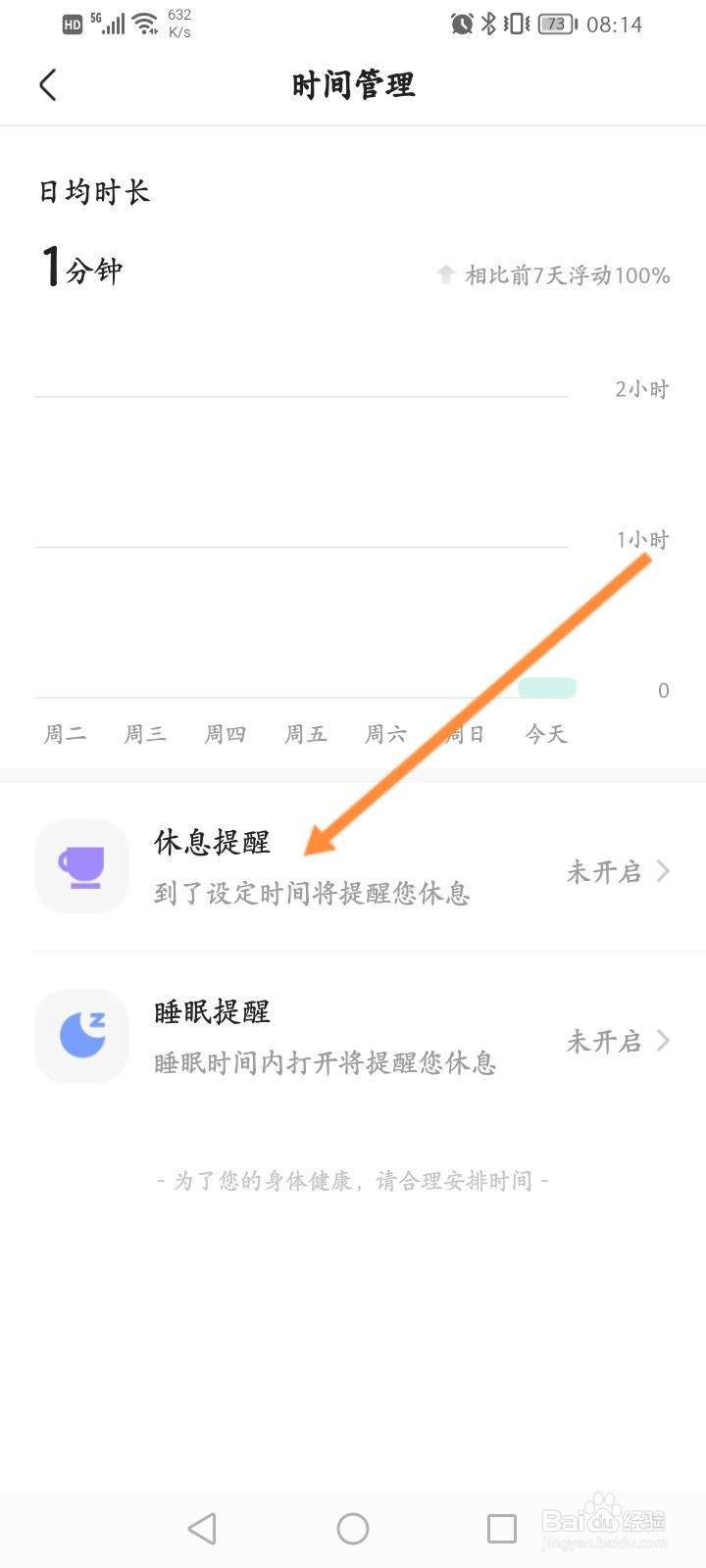
Task: Tap the 相比前7天浮动100% text
Action: 567,275
